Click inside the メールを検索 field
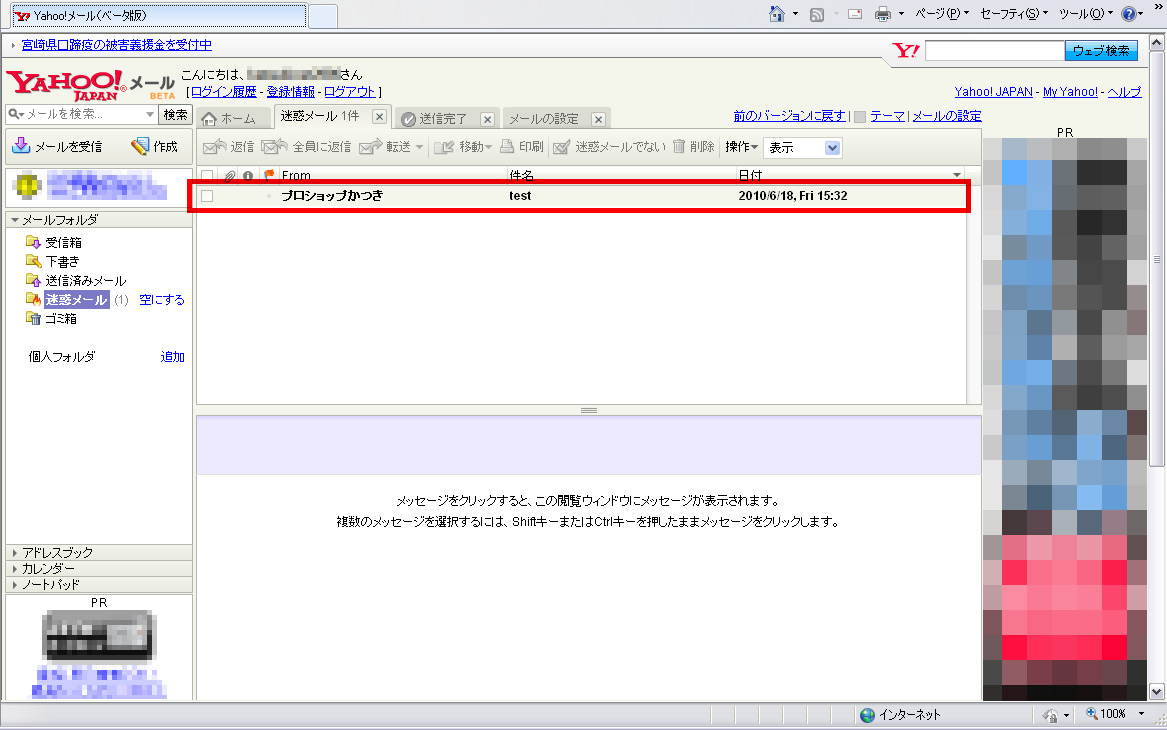 83,114
